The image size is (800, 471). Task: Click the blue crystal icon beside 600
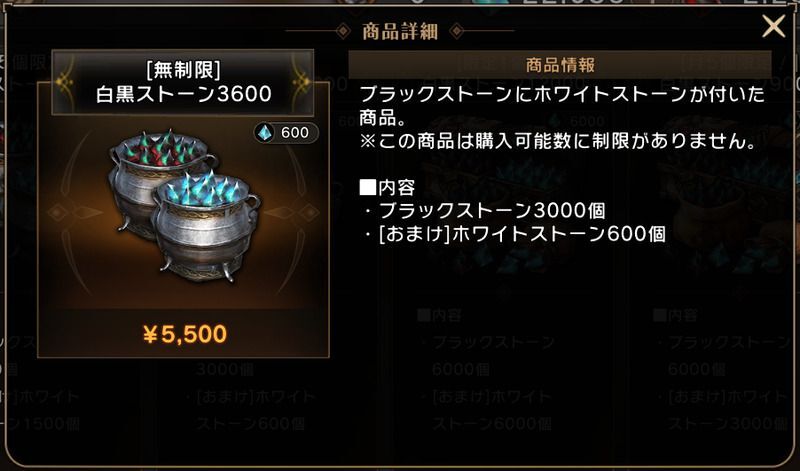(x=265, y=133)
